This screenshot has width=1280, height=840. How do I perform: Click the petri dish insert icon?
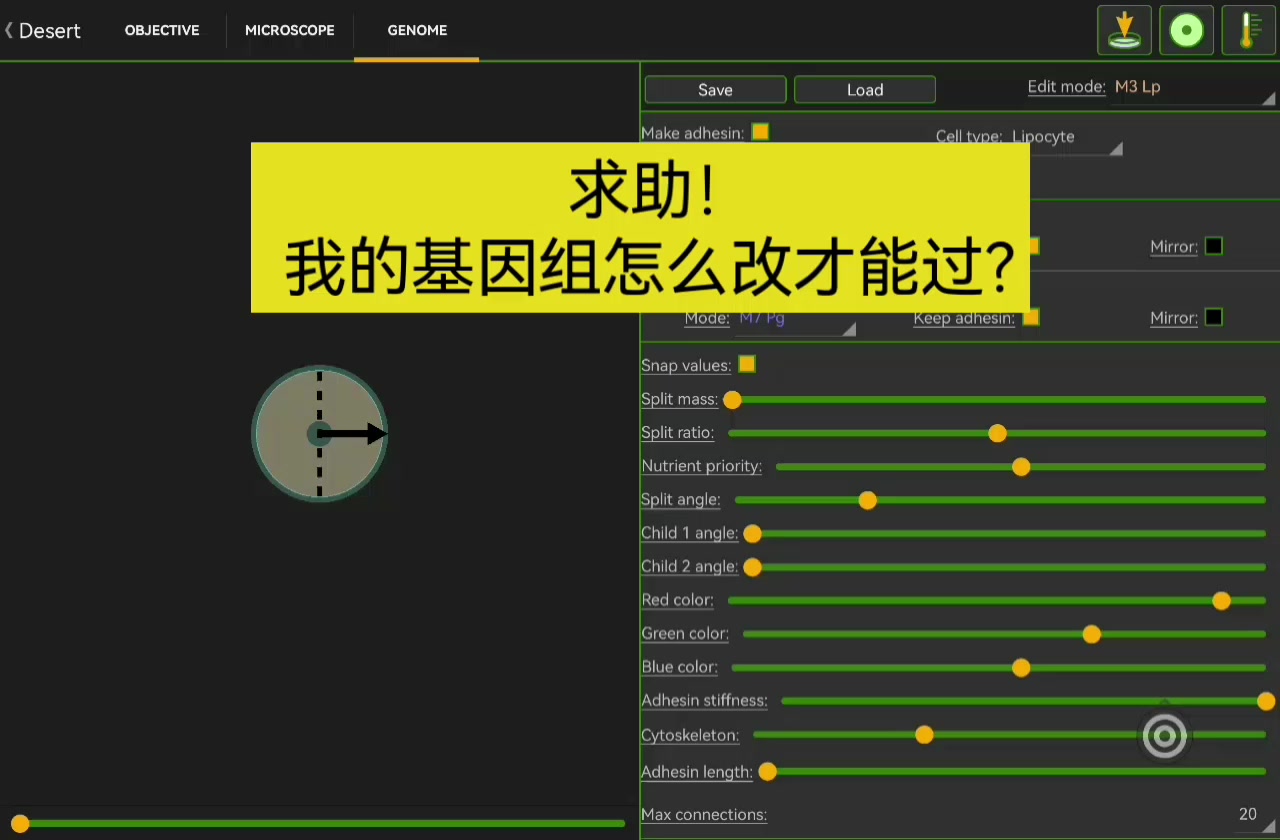(x=1124, y=30)
